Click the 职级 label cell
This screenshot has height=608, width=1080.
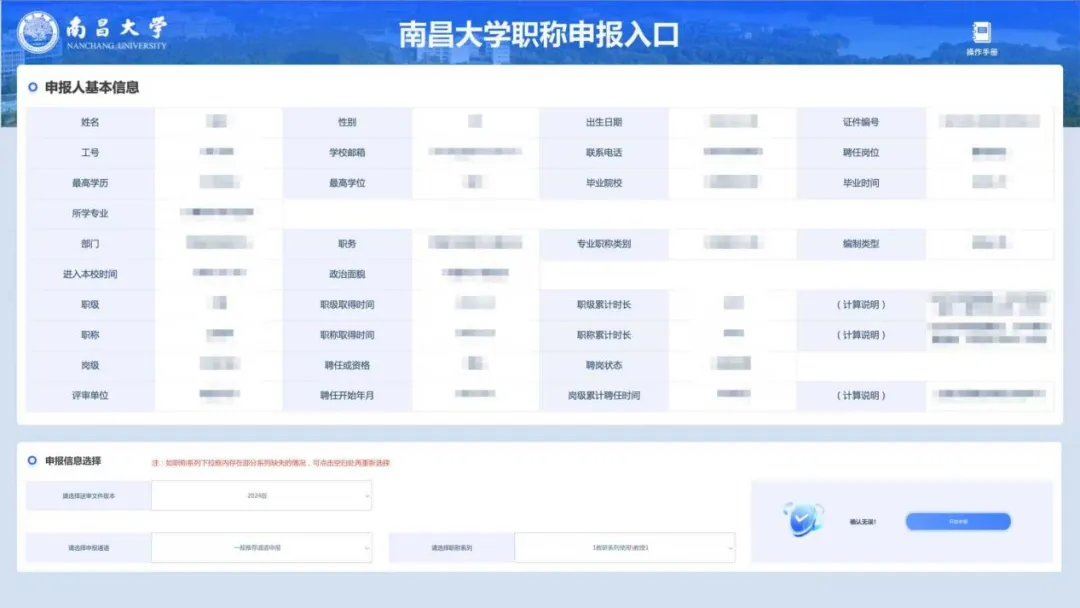[90, 304]
